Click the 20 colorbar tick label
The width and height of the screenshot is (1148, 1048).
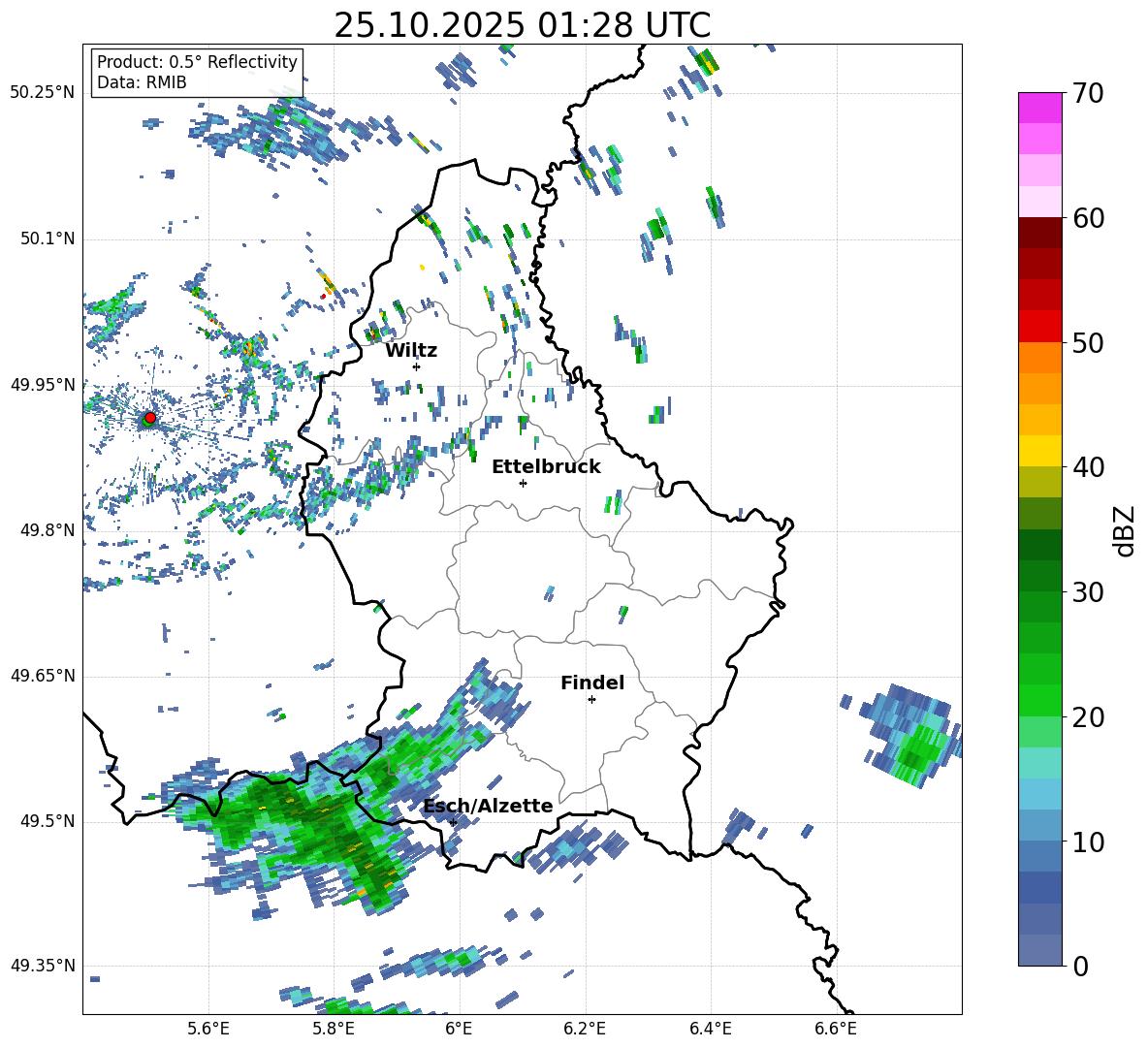[1088, 717]
